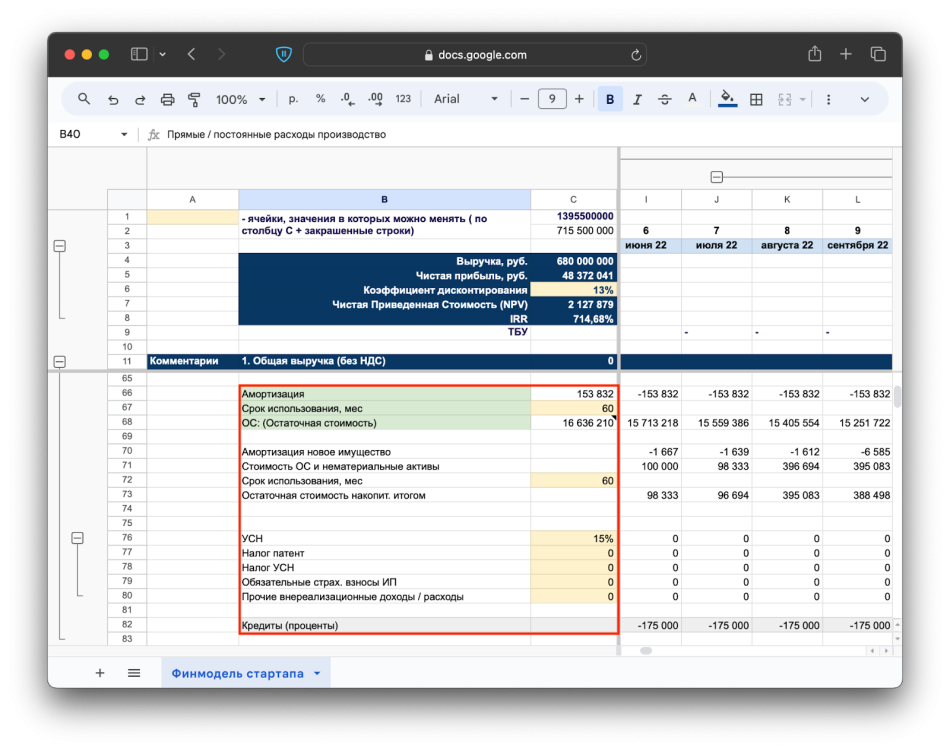950x751 pixels.
Task: Apply strikethrough formatting
Action: (x=665, y=99)
